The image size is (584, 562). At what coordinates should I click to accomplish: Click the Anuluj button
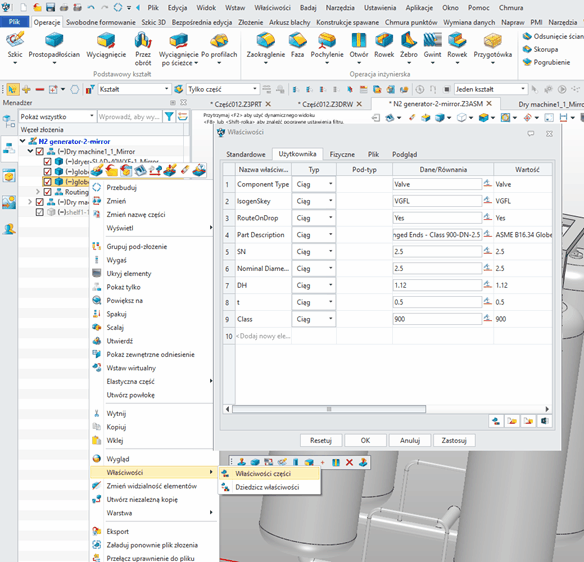click(410, 440)
